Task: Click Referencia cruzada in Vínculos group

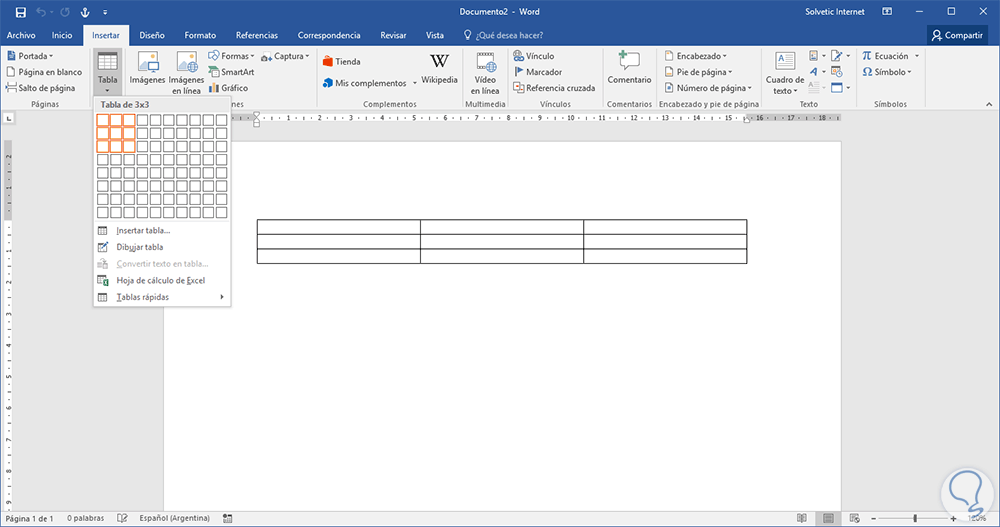Action: [553, 88]
